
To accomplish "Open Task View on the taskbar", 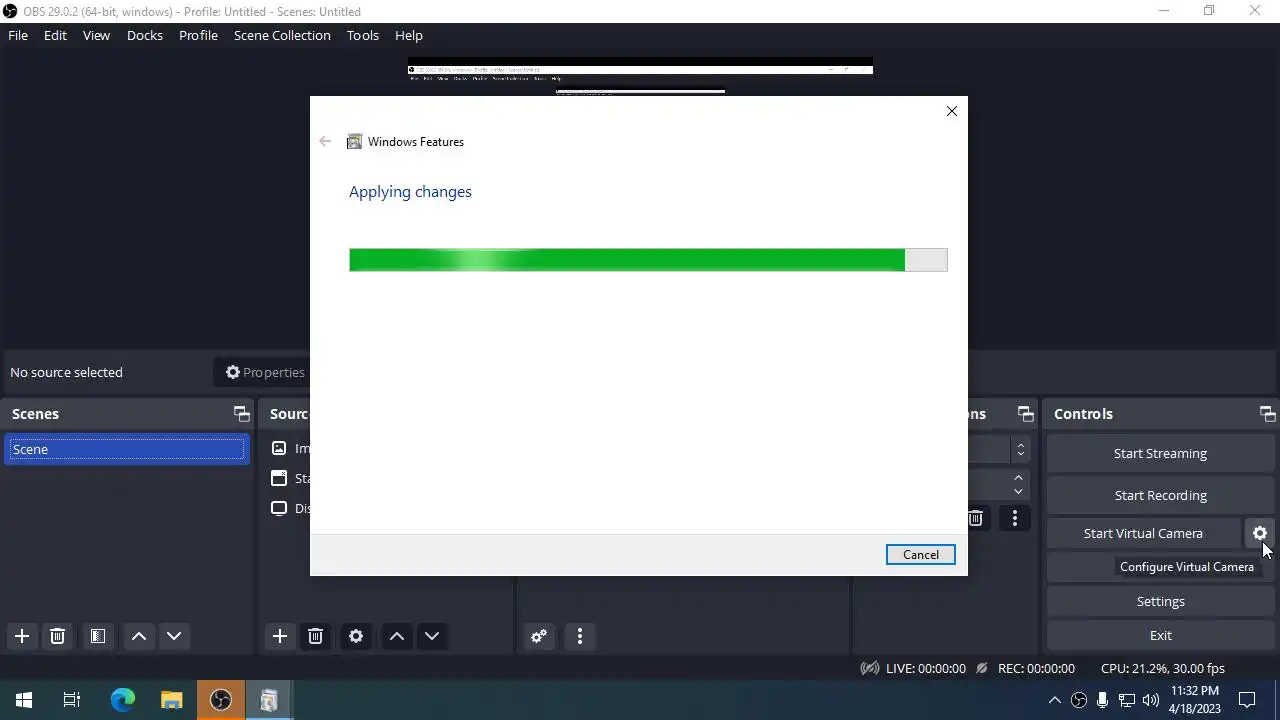I will 72,700.
